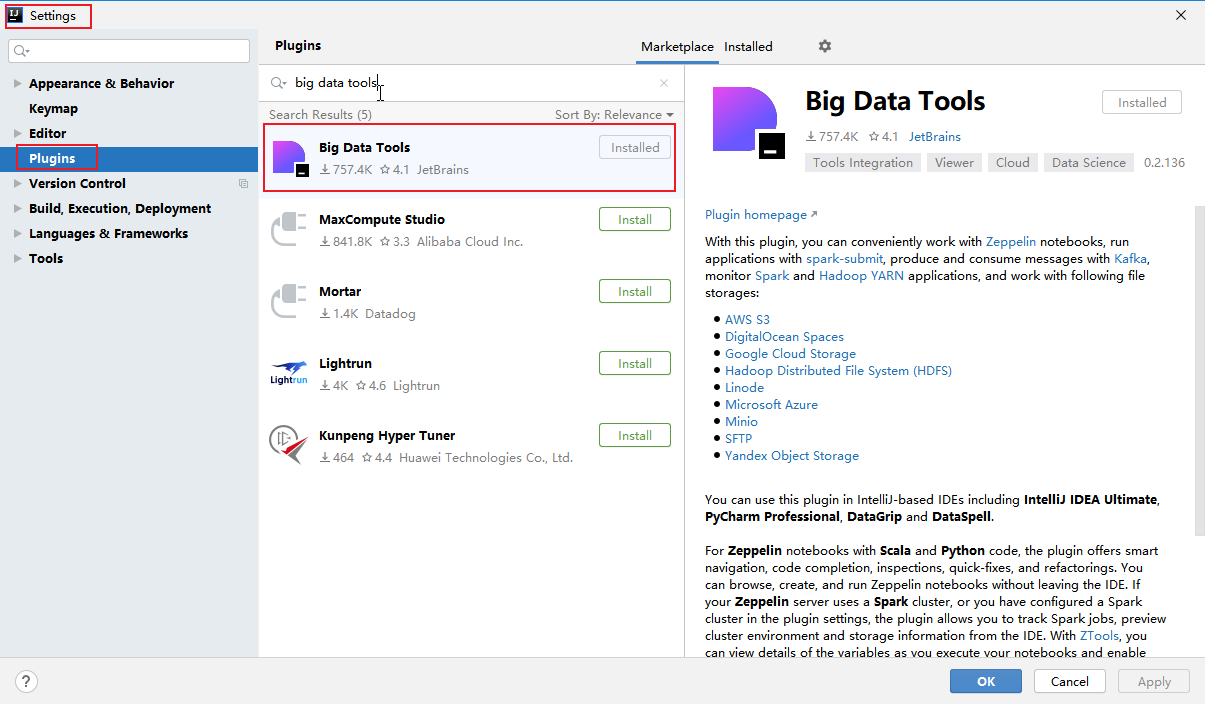Click the MaxCompute Studio plug icon

[290, 230]
